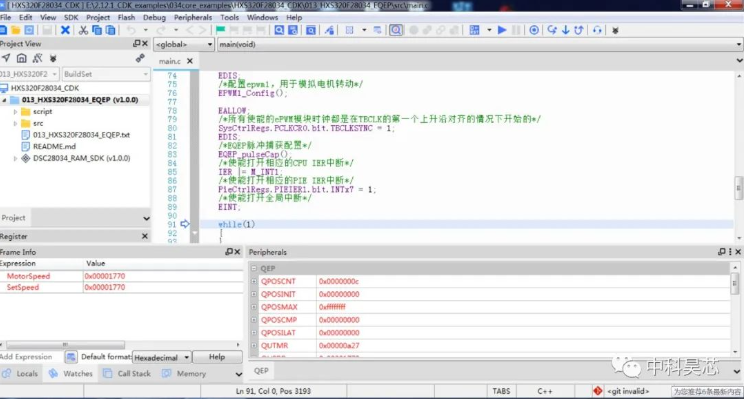Select the SetSpeed watch expression
This screenshot has width=747, height=399.
point(22,288)
